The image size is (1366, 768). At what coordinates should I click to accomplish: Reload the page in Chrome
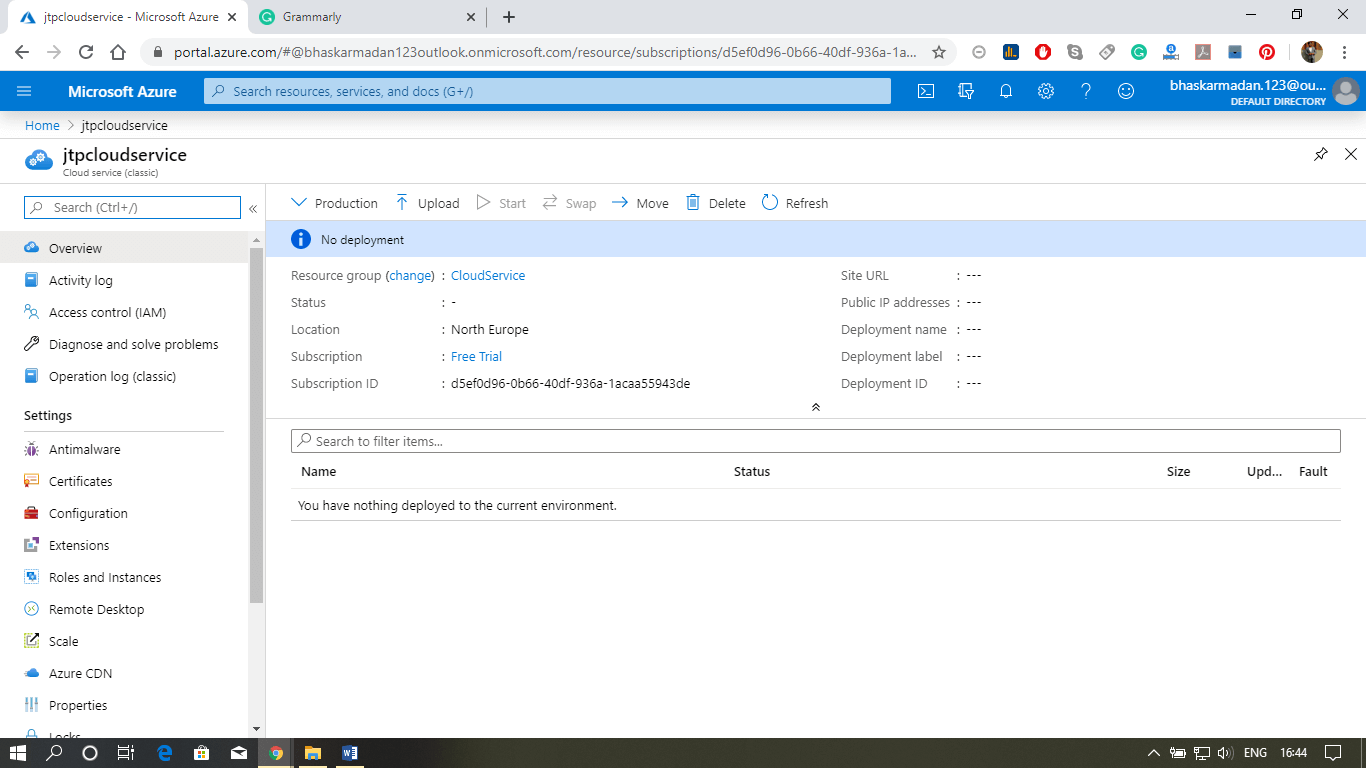[x=86, y=52]
